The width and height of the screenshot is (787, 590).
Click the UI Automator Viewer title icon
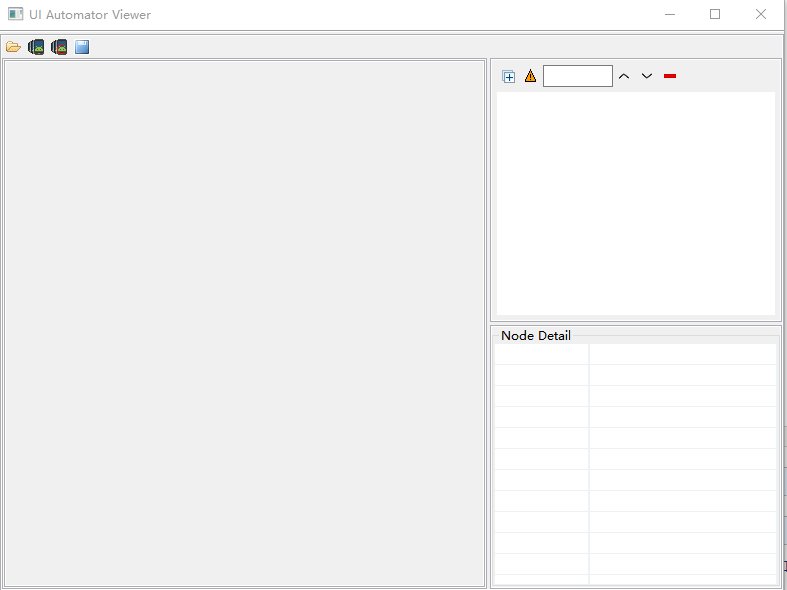pos(16,14)
